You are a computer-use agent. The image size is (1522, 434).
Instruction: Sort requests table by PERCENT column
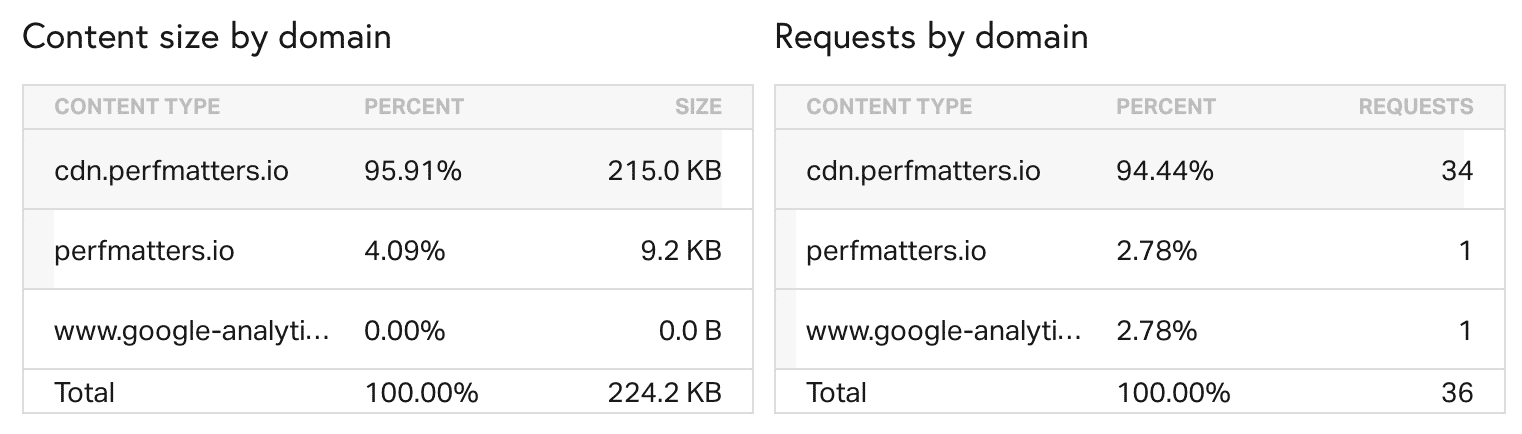coord(1166,107)
